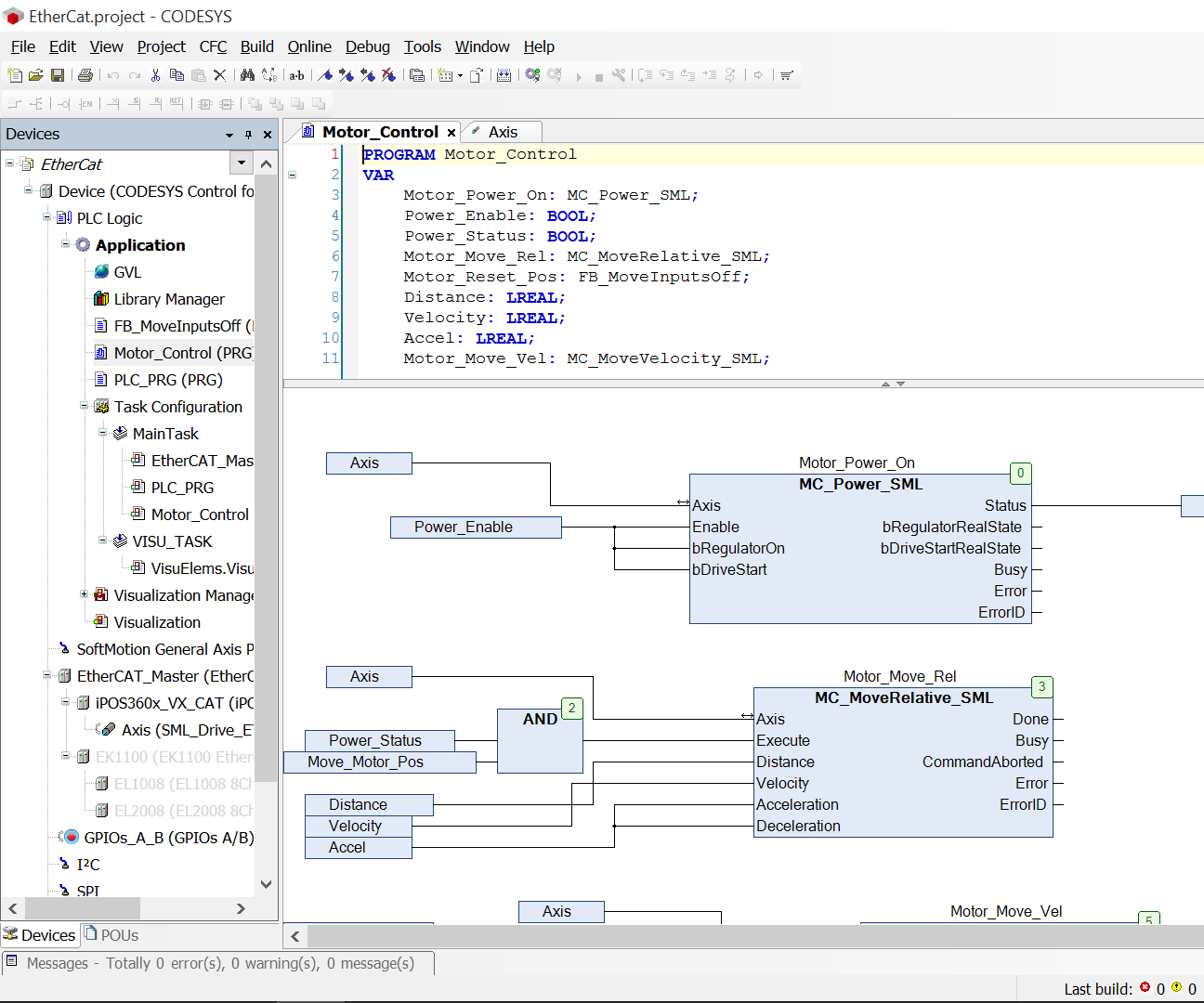Click the device tree horizontal scrollbar
1204x1003 pixels.
pos(82,907)
